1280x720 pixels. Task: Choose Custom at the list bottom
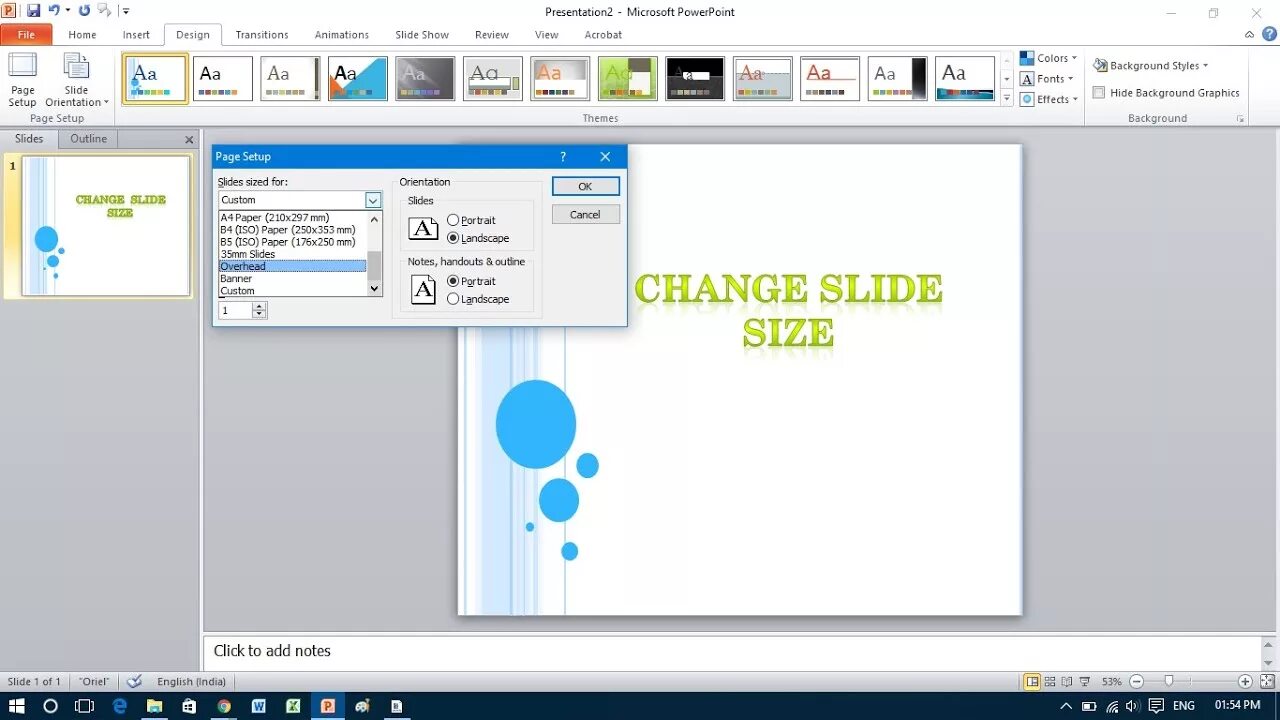pos(293,291)
